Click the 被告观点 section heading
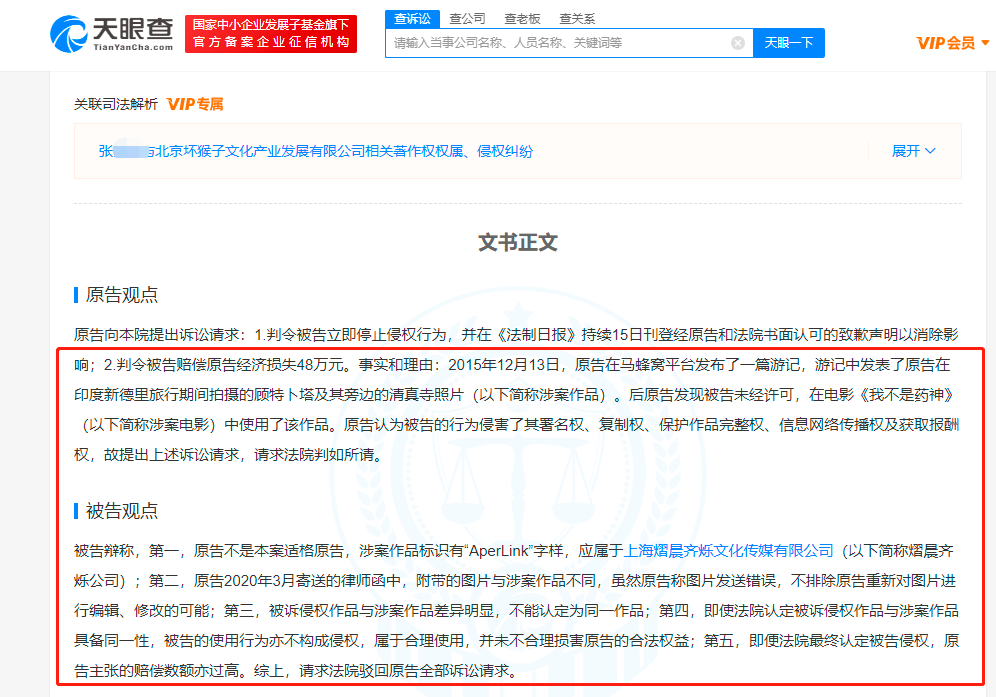 coord(121,511)
